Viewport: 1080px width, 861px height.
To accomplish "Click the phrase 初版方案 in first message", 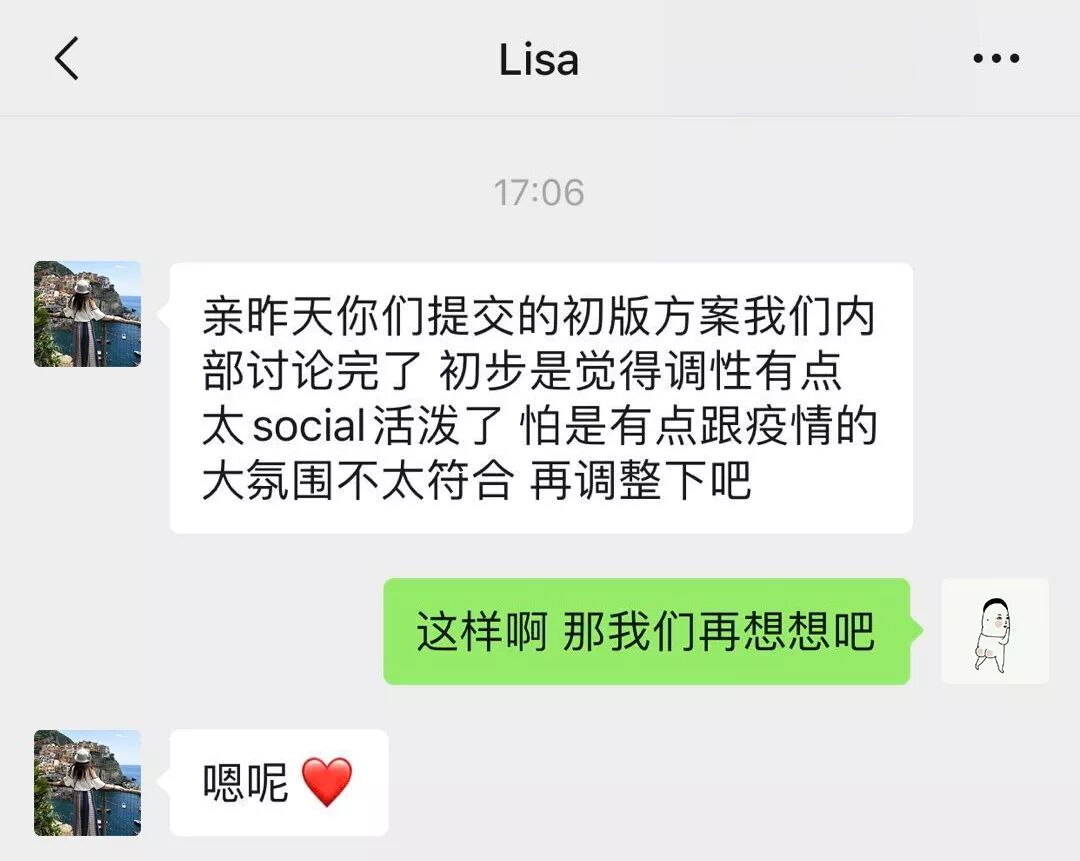I will 651,317.
